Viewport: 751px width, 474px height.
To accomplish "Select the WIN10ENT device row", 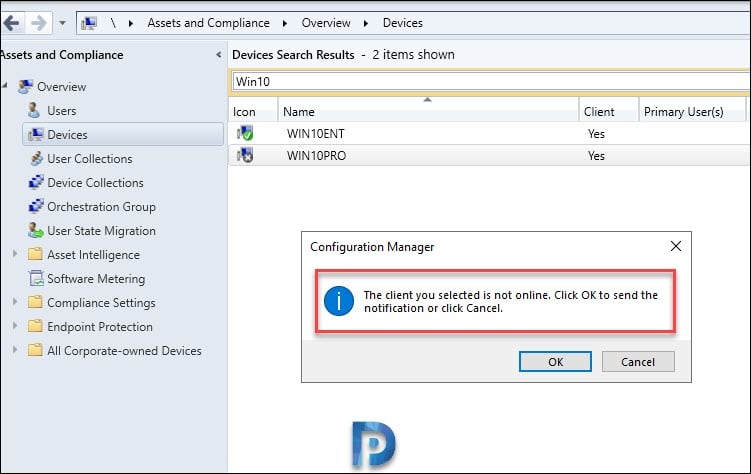I will click(489, 134).
